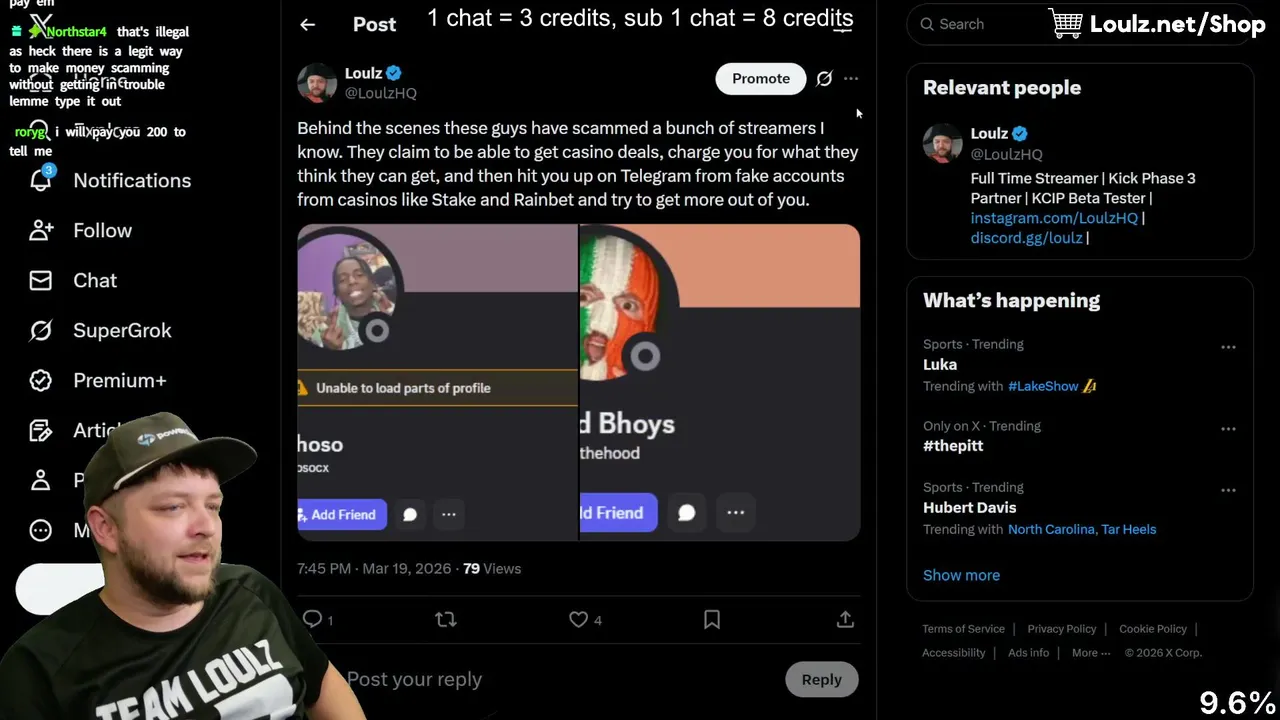Share the post via share icon
The image size is (1280, 720).
(x=845, y=620)
